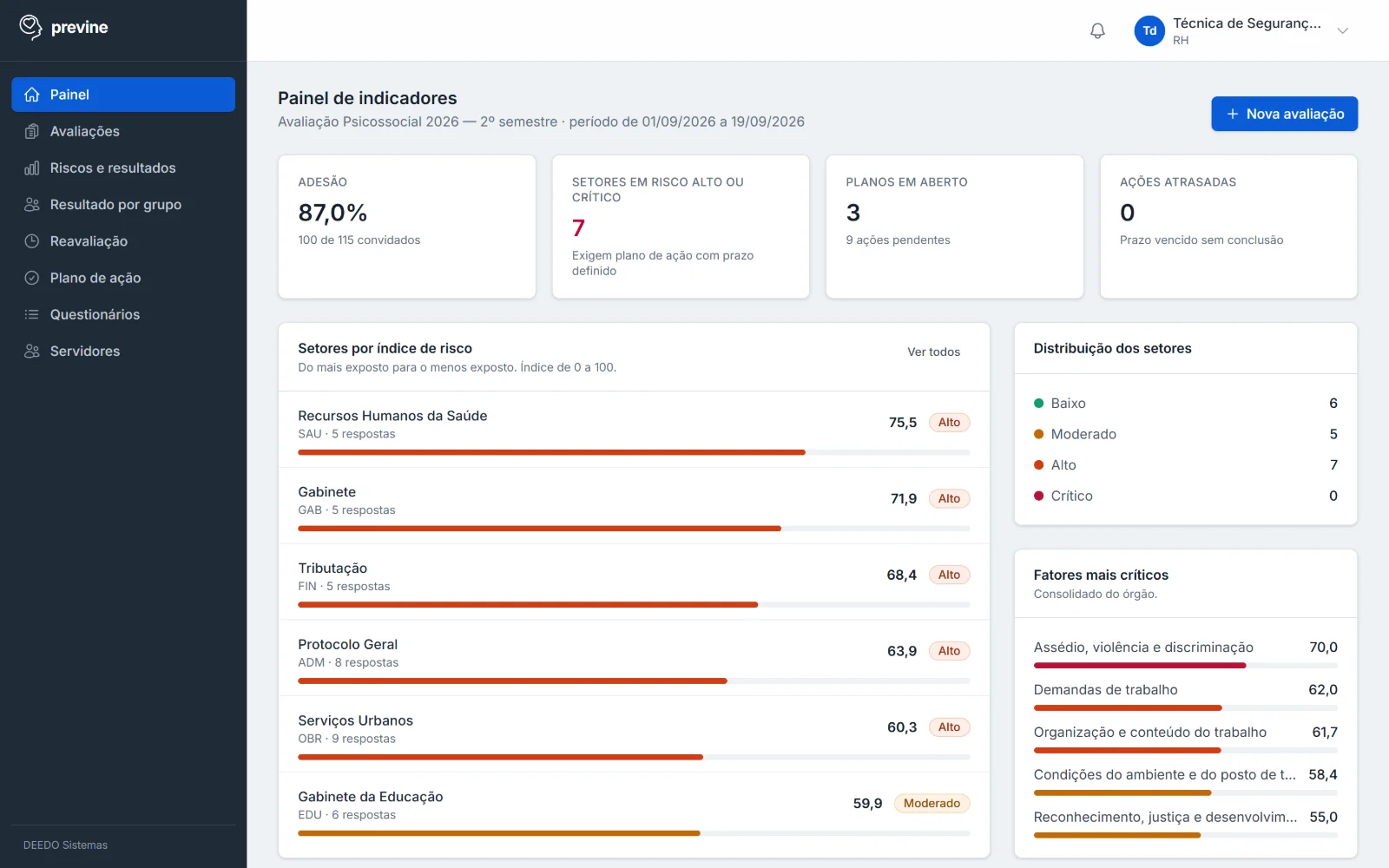Screen dimensions: 1389x868
Task: Click the Adesão 87,0% card
Action: pyautogui.click(x=406, y=227)
